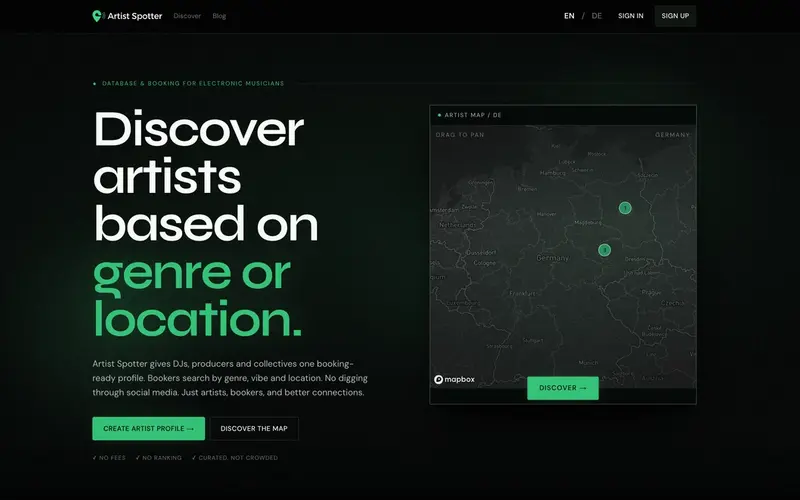Click the Sign In link
Image resolution: width=800 pixels, height=500 pixels.
click(x=631, y=16)
